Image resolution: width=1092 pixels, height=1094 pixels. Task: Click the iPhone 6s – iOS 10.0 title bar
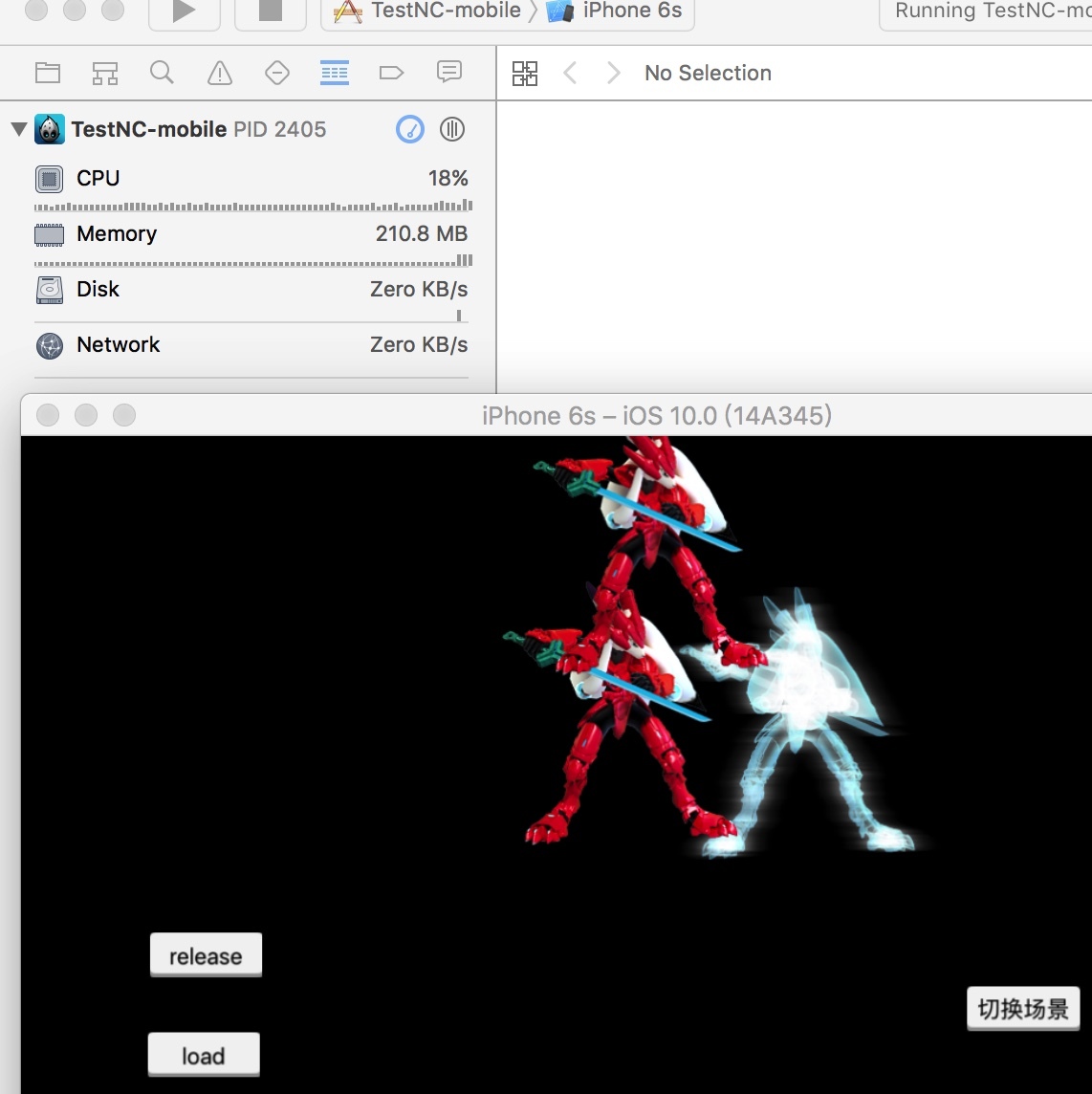coord(657,415)
